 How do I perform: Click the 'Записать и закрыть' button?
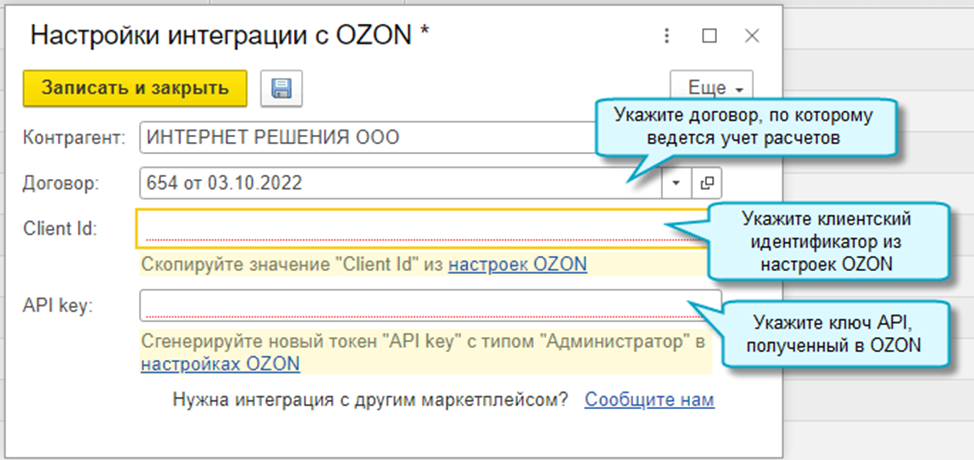tap(134, 88)
